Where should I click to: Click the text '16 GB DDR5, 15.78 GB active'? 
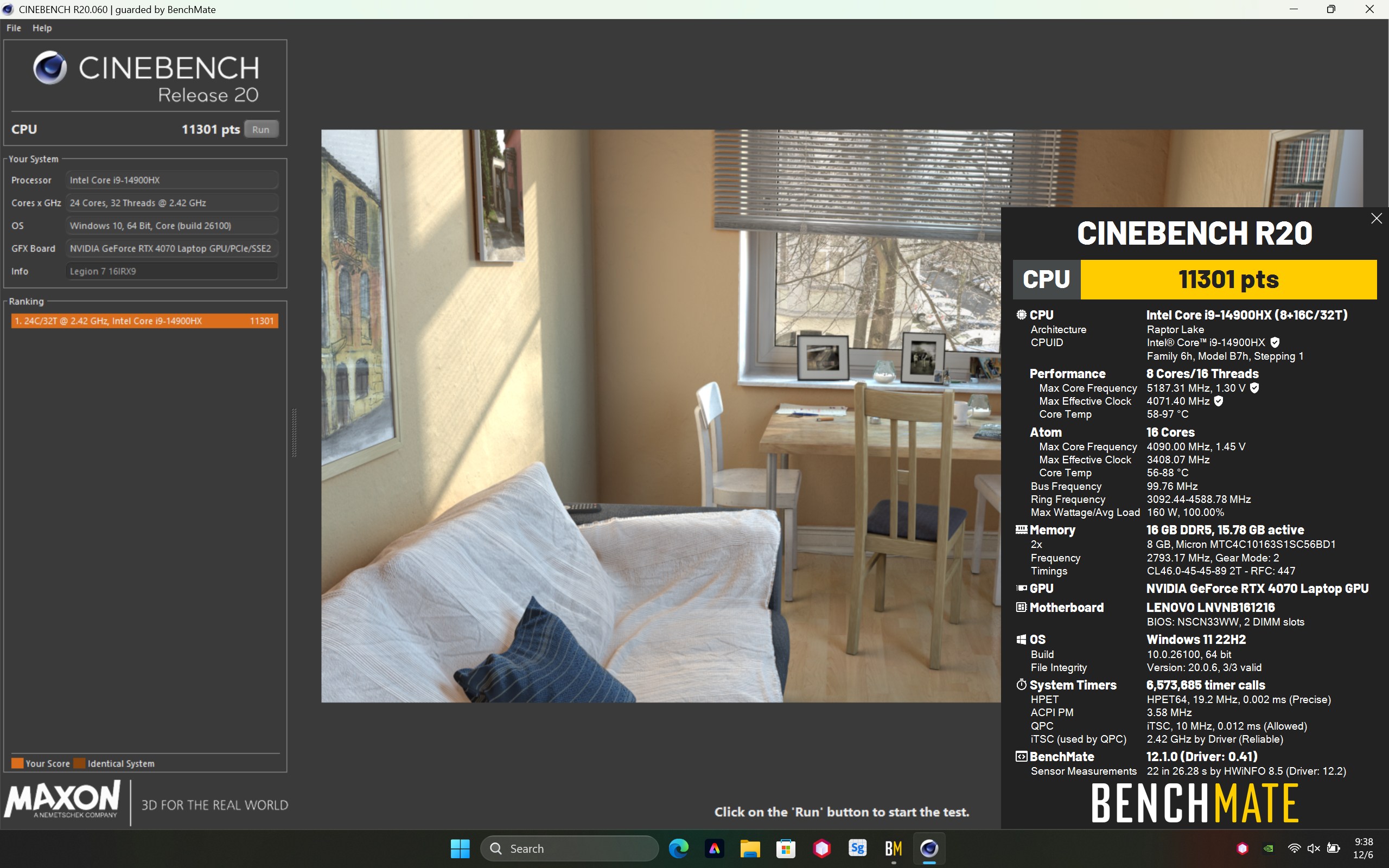1225,530
